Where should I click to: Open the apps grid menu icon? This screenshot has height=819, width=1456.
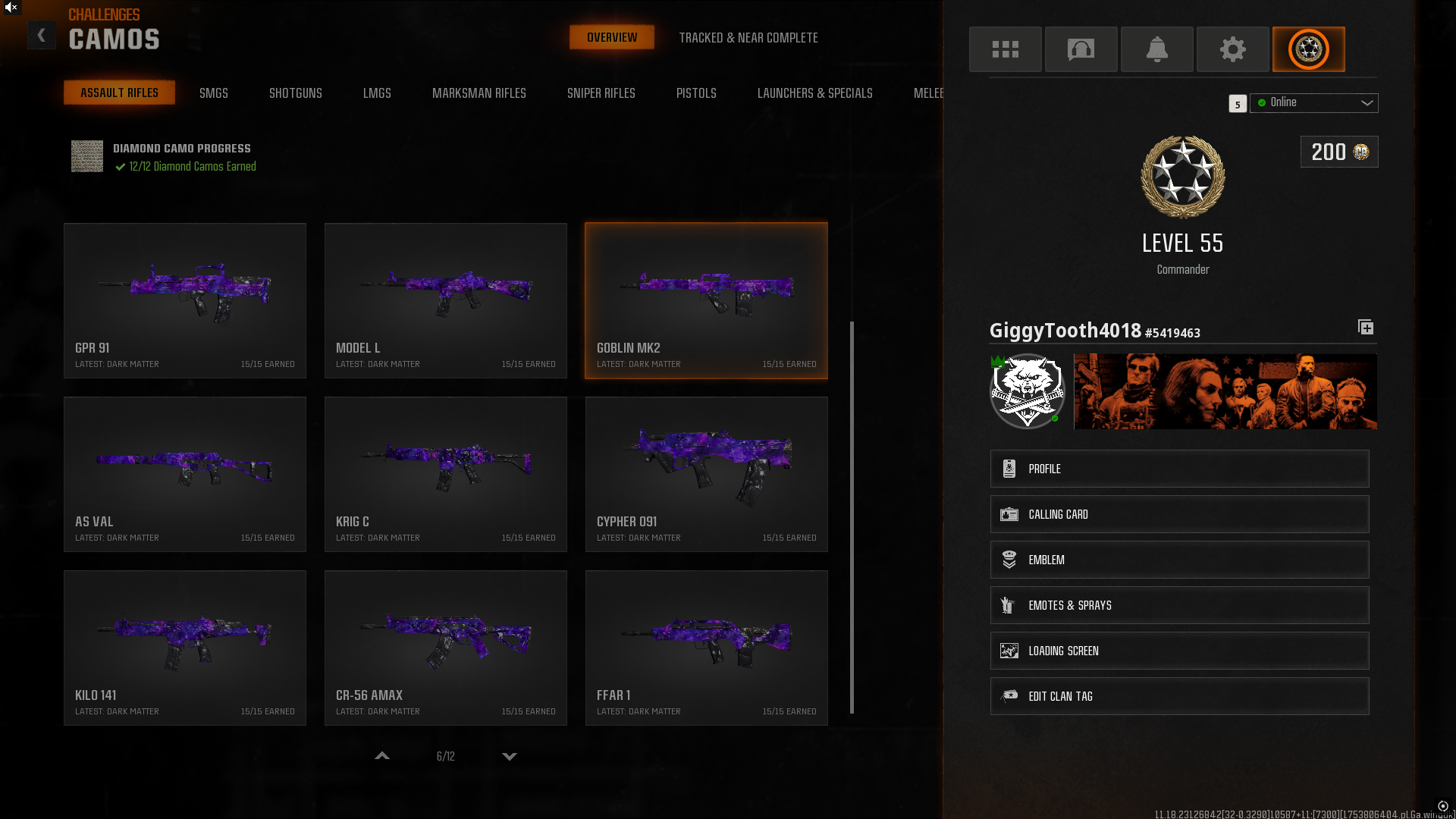(1005, 49)
